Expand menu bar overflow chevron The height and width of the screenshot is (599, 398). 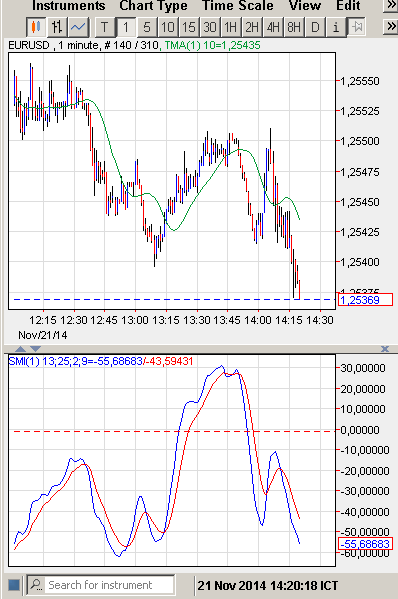click(390, 5)
